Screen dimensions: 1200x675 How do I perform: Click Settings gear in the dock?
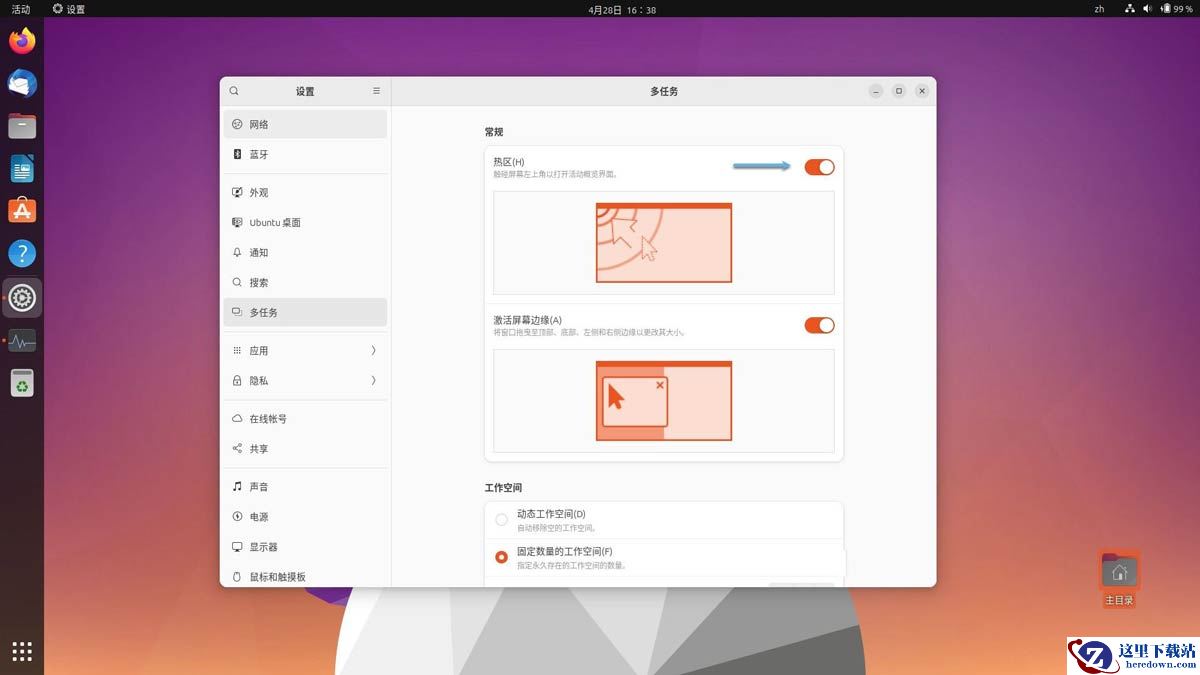tap(22, 297)
